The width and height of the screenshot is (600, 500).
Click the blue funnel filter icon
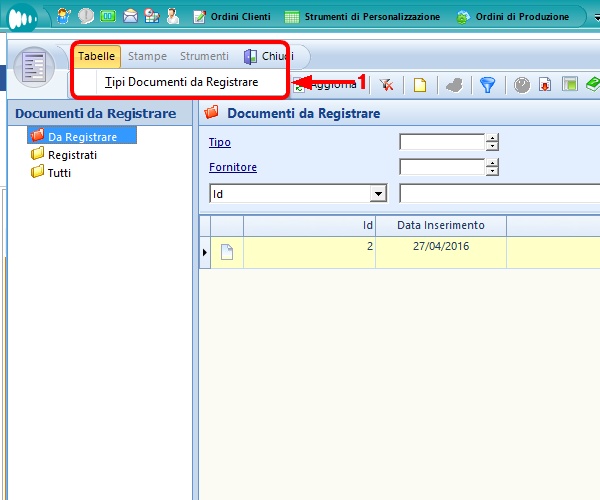487,85
